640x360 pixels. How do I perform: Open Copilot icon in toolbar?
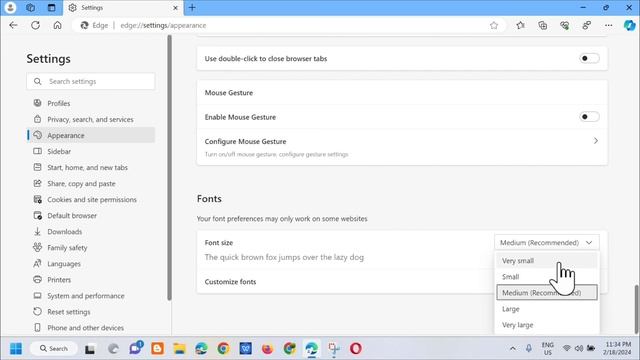coord(629,25)
